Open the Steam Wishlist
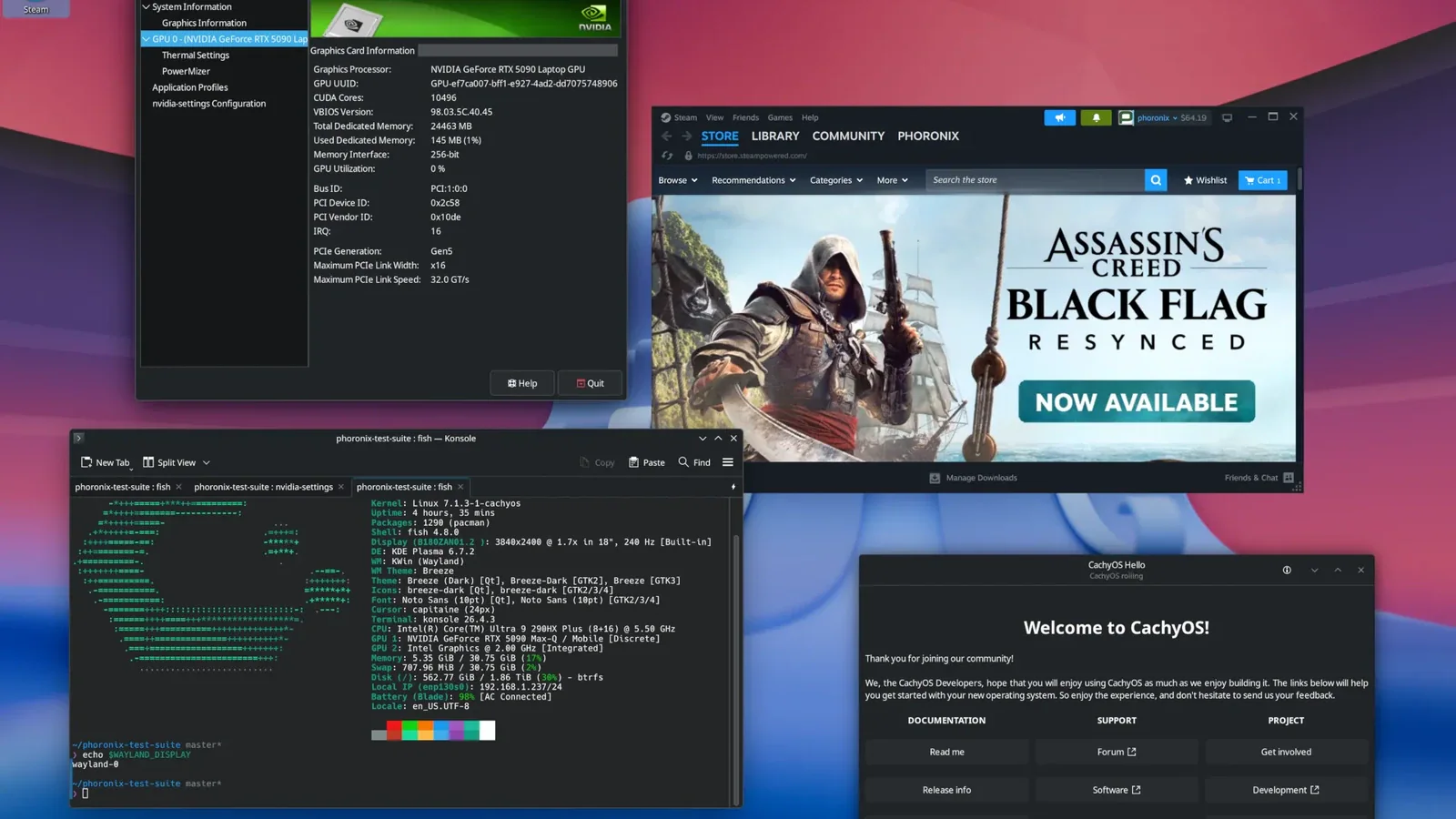This screenshot has height=819, width=1456. tap(1205, 180)
